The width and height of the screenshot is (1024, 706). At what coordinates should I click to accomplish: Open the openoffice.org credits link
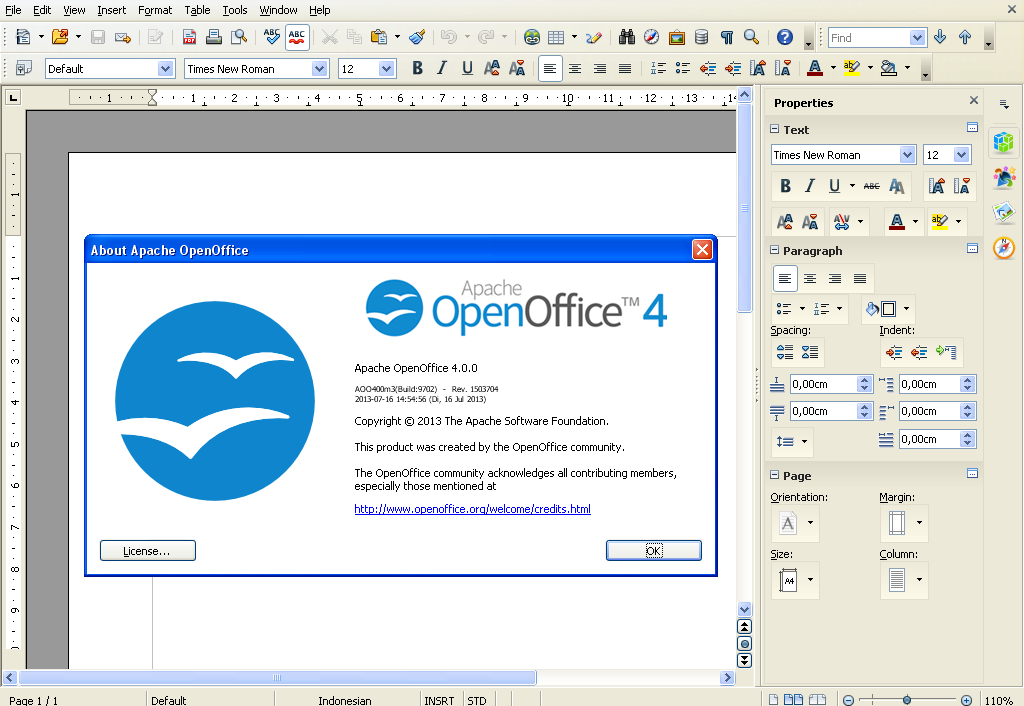click(472, 509)
